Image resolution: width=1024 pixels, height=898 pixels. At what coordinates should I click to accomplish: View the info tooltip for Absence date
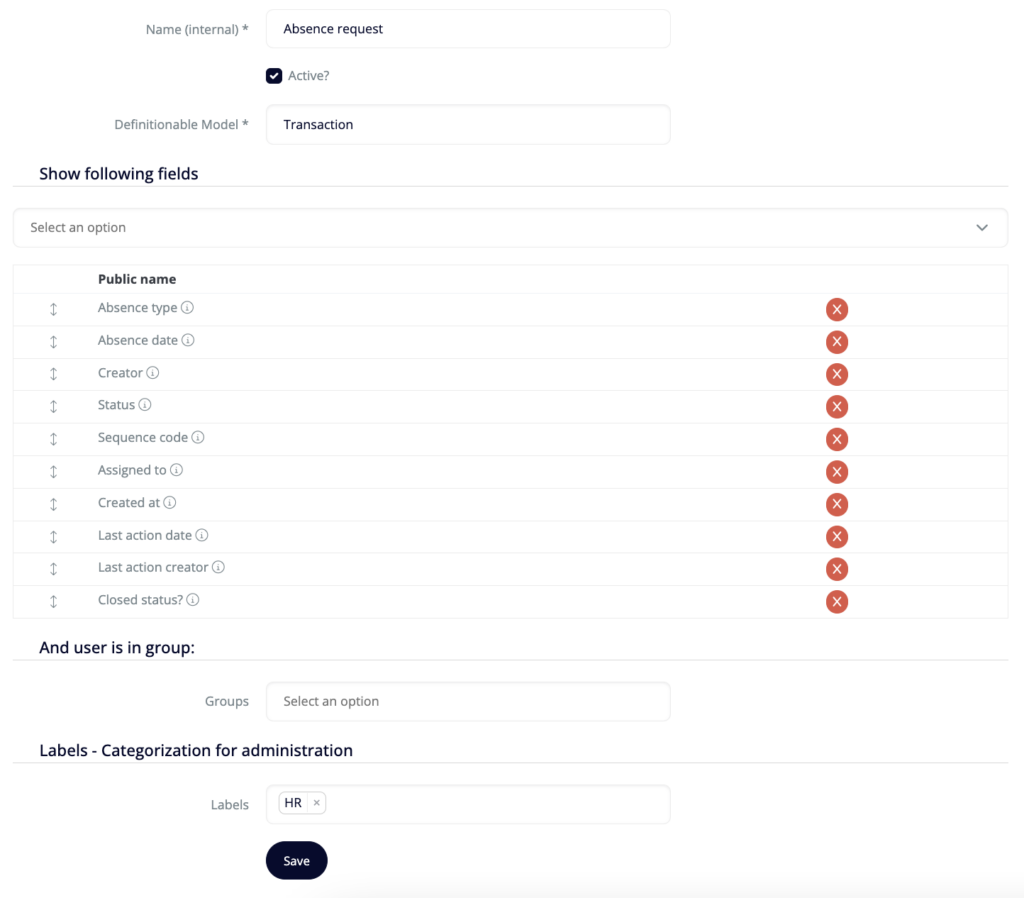tap(190, 340)
